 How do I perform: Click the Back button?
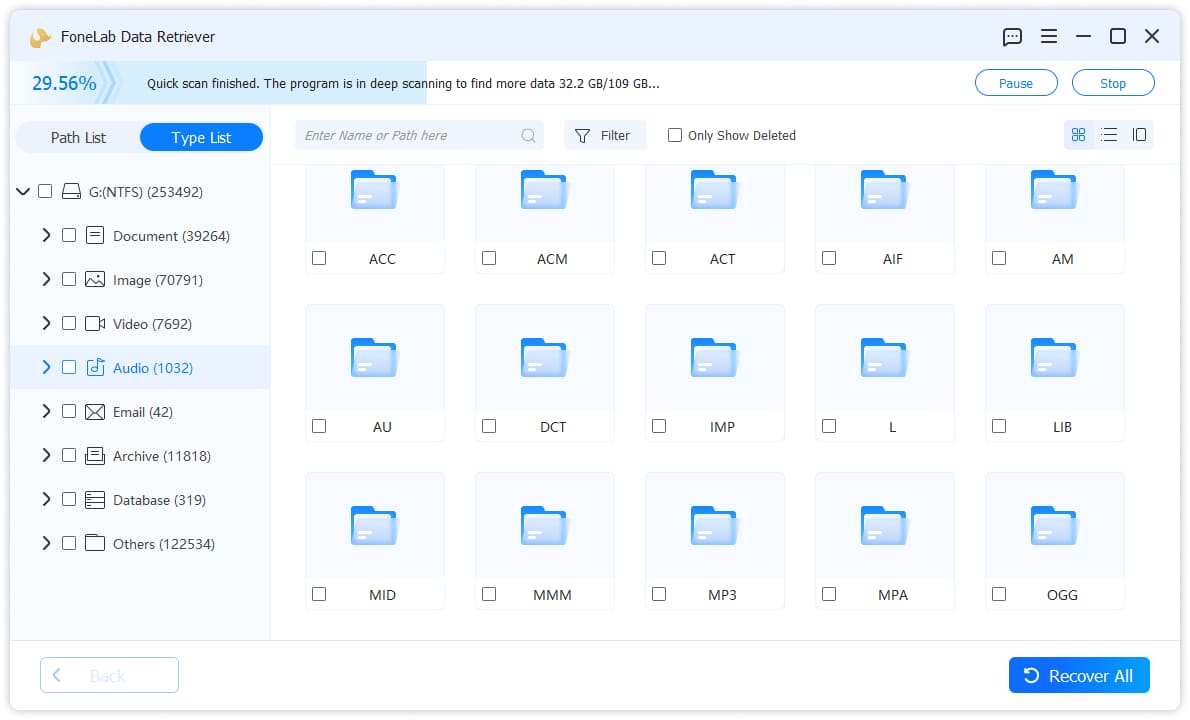(109, 675)
